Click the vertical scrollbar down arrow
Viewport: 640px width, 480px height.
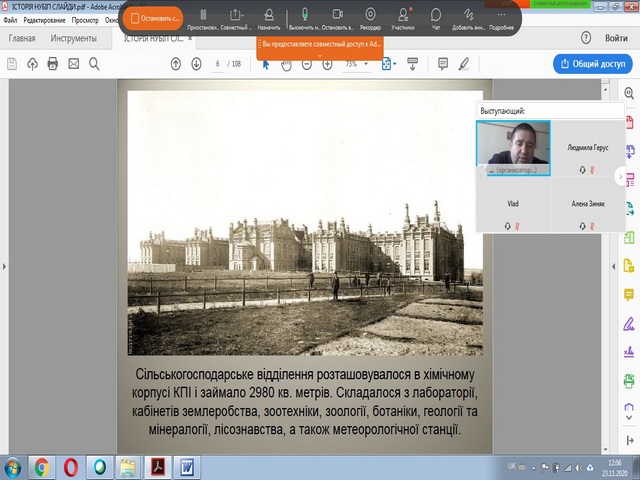(605, 449)
